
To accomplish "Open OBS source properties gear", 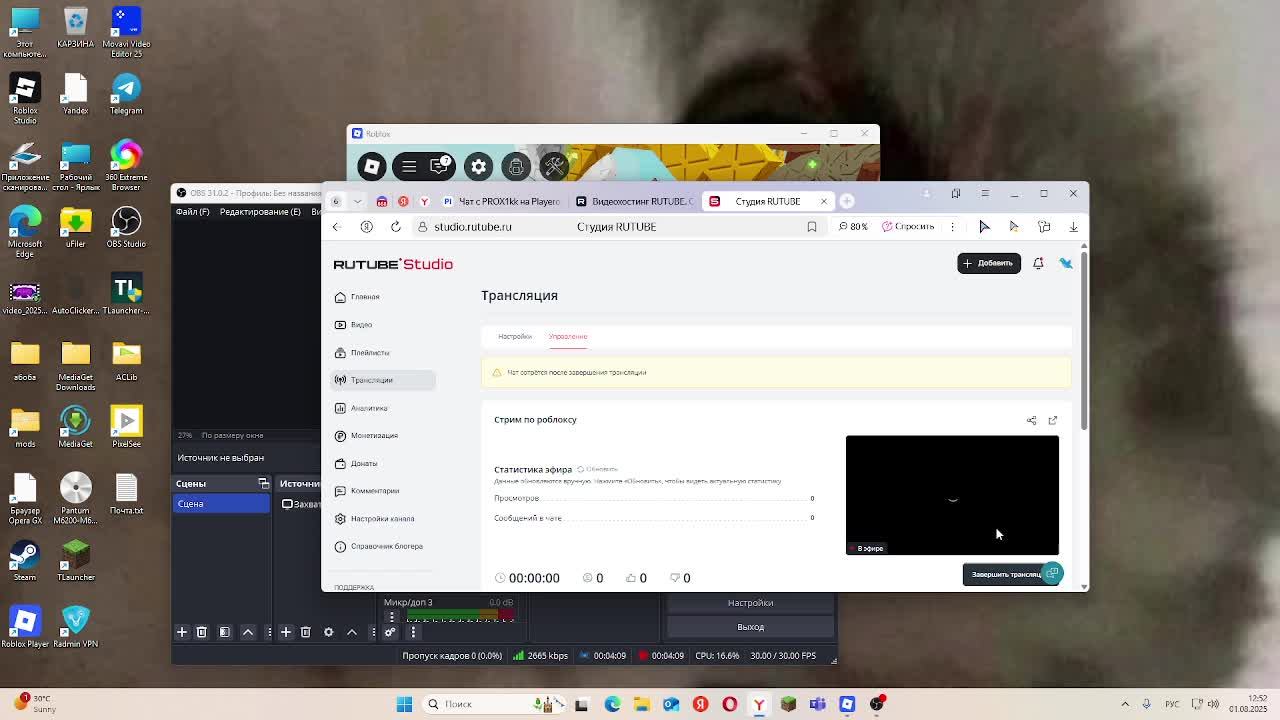I will [328, 632].
